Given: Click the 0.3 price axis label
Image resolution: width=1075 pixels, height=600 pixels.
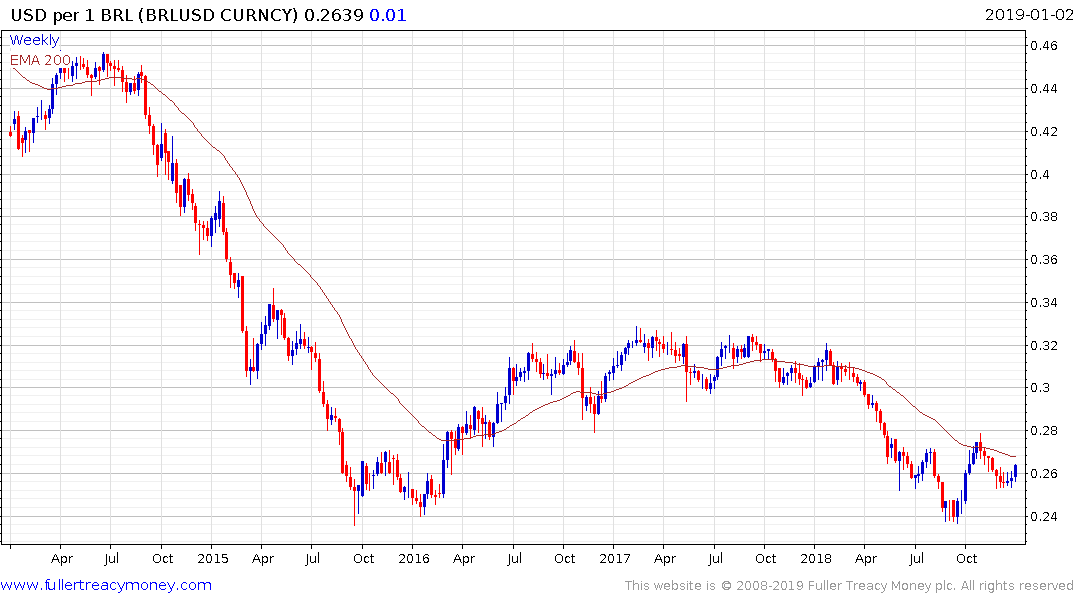Looking at the screenshot, I should (x=1040, y=388).
